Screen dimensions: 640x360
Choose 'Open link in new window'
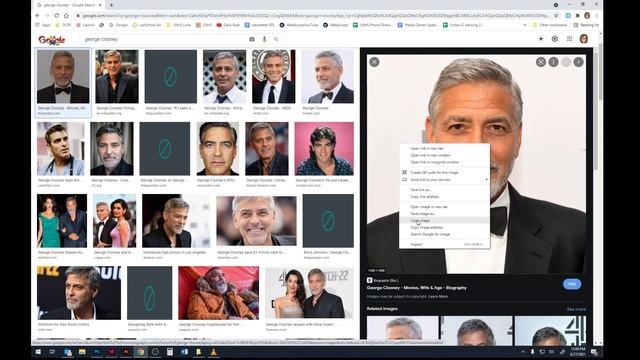point(444,155)
